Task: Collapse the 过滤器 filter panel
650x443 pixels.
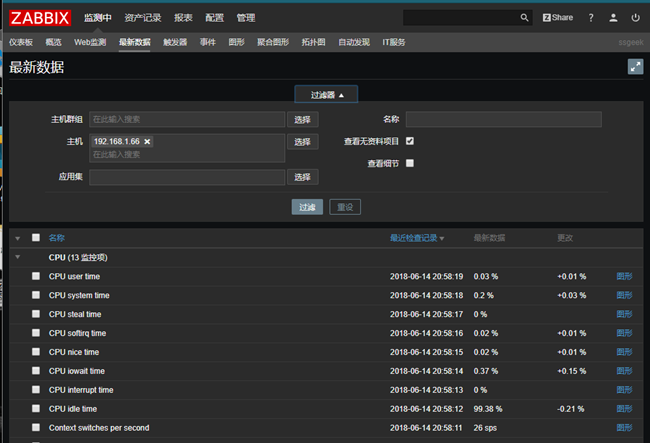Action: pos(326,95)
